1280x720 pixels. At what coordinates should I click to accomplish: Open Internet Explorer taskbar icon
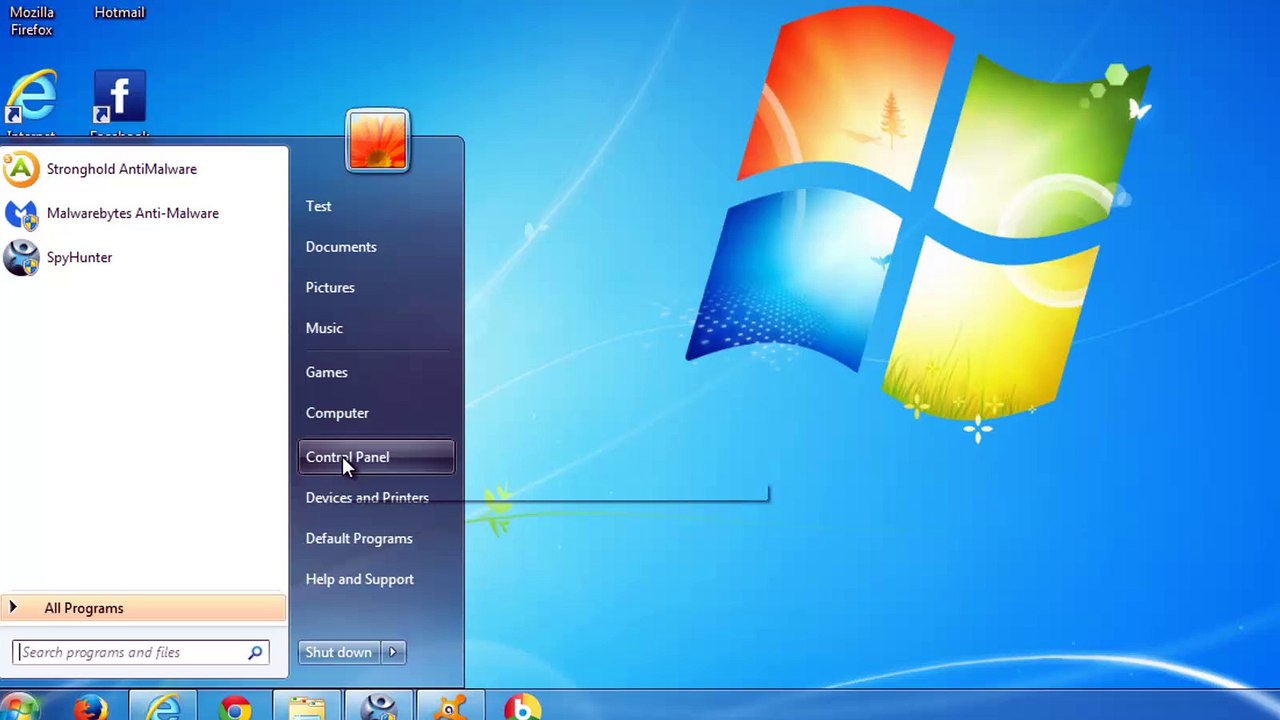point(163,708)
